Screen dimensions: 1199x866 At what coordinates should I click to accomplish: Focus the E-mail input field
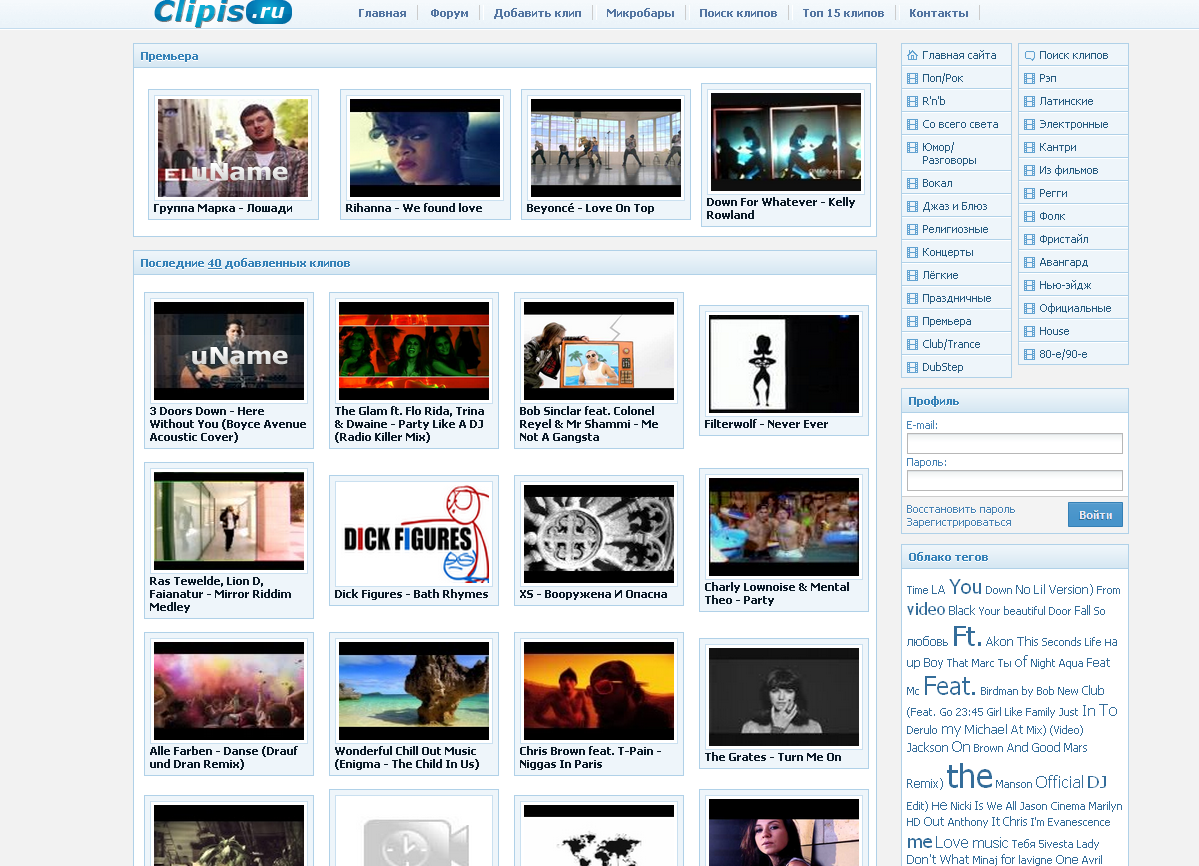click(x=1014, y=443)
